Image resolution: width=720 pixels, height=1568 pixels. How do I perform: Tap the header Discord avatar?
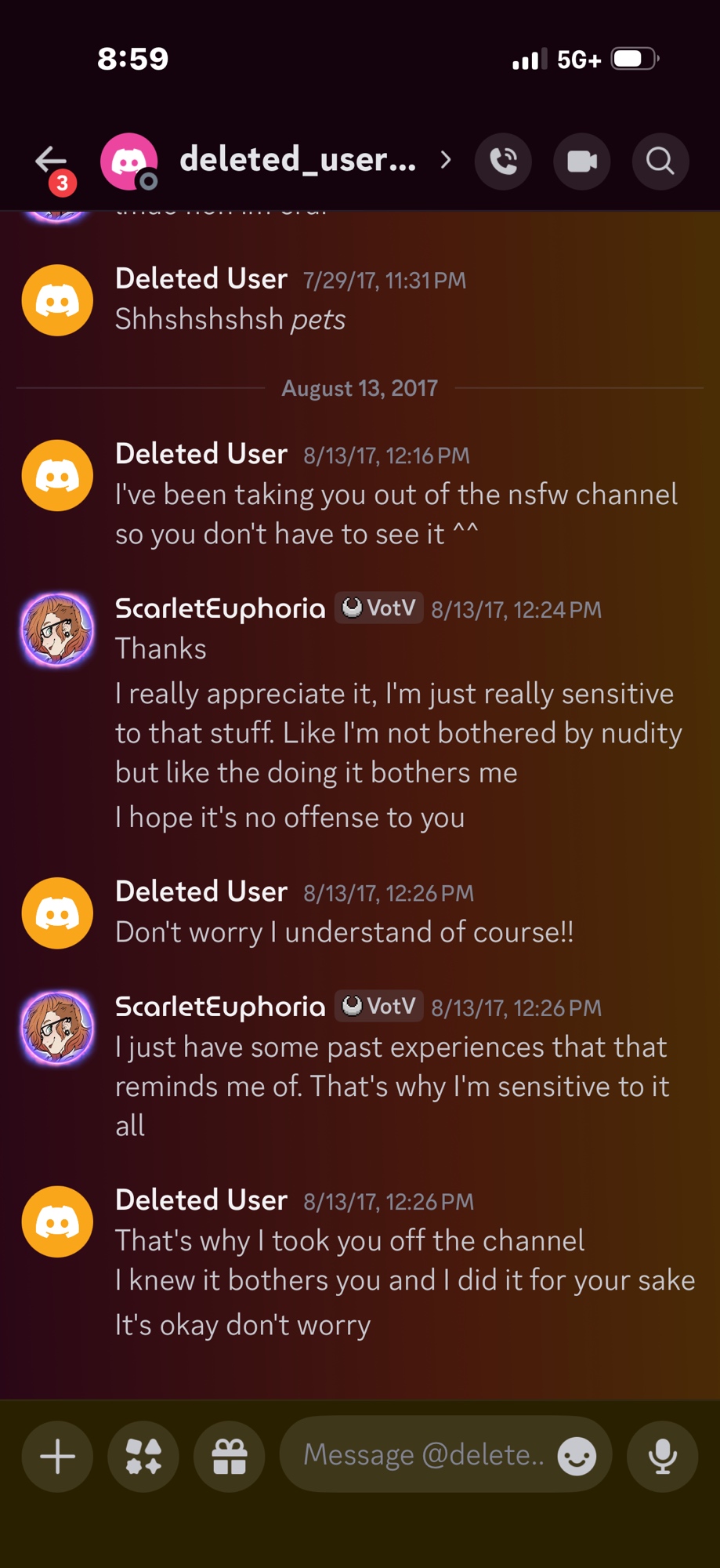coord(128,162)
